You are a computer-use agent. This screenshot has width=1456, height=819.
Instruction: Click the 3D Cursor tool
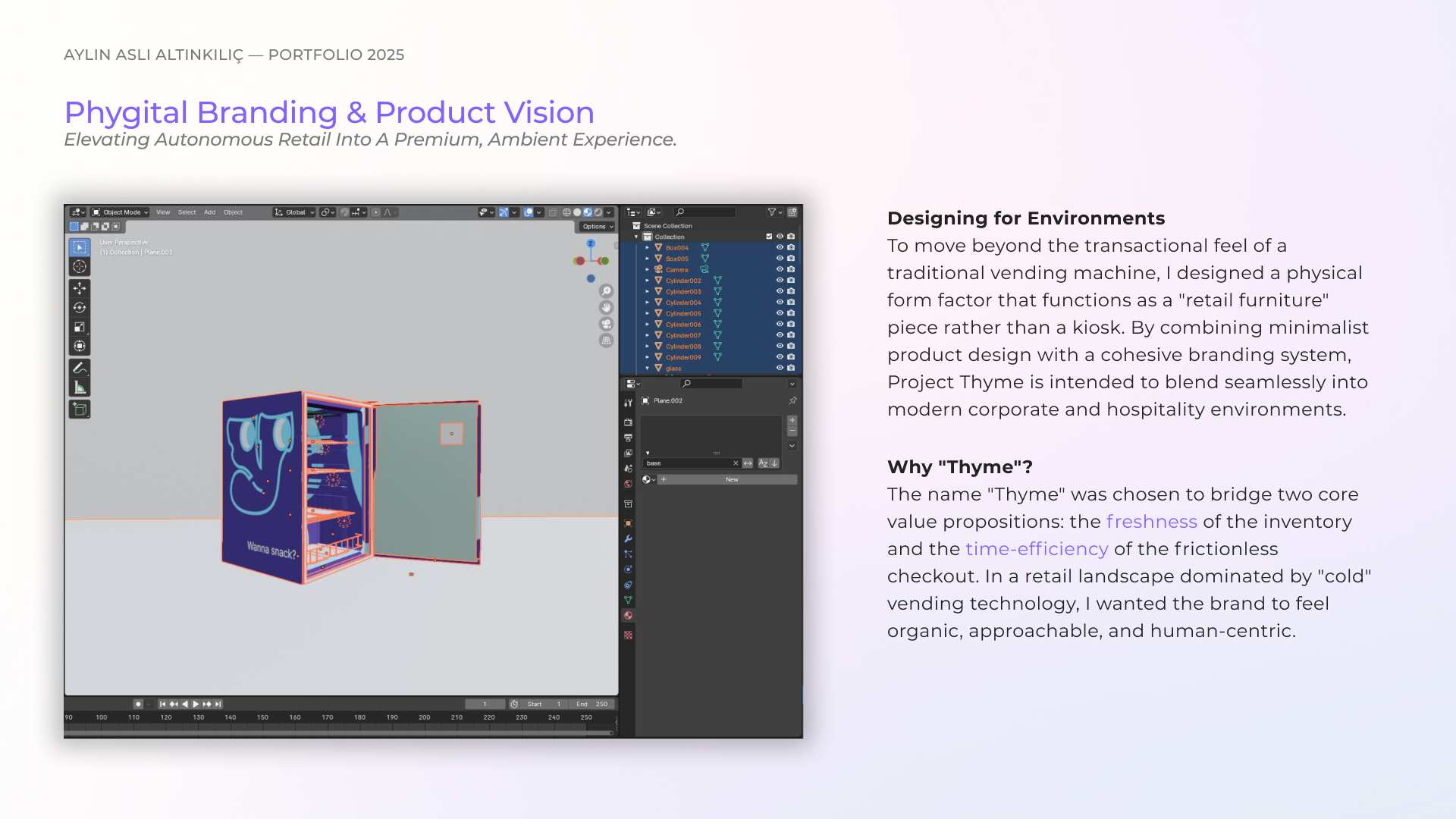tap(80, 266)
